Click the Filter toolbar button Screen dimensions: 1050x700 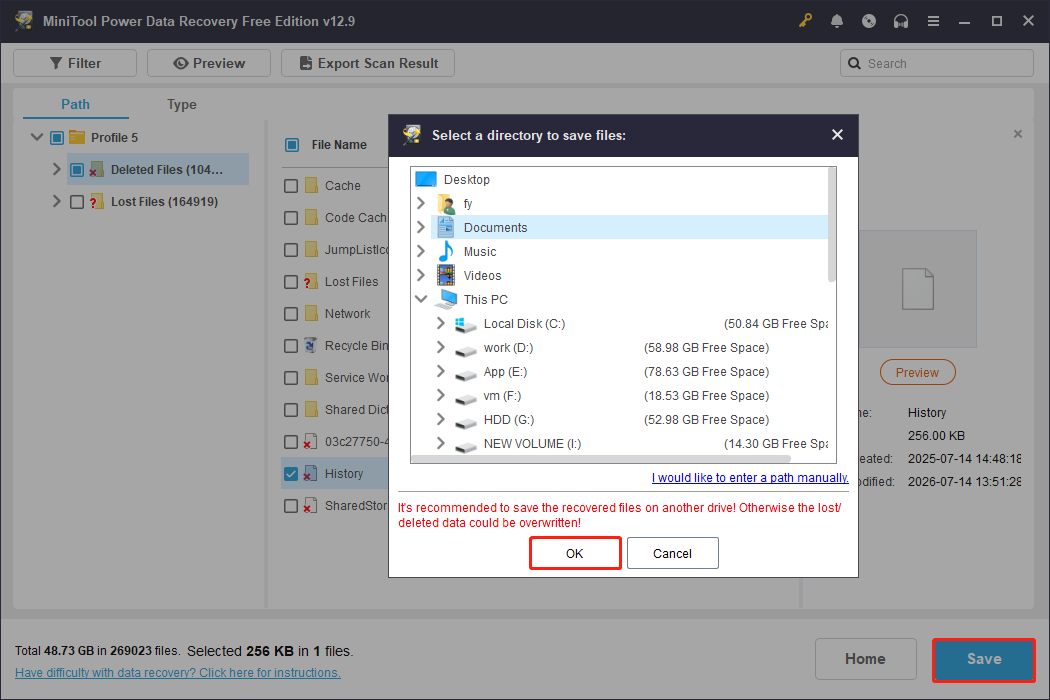coord(75,63)
